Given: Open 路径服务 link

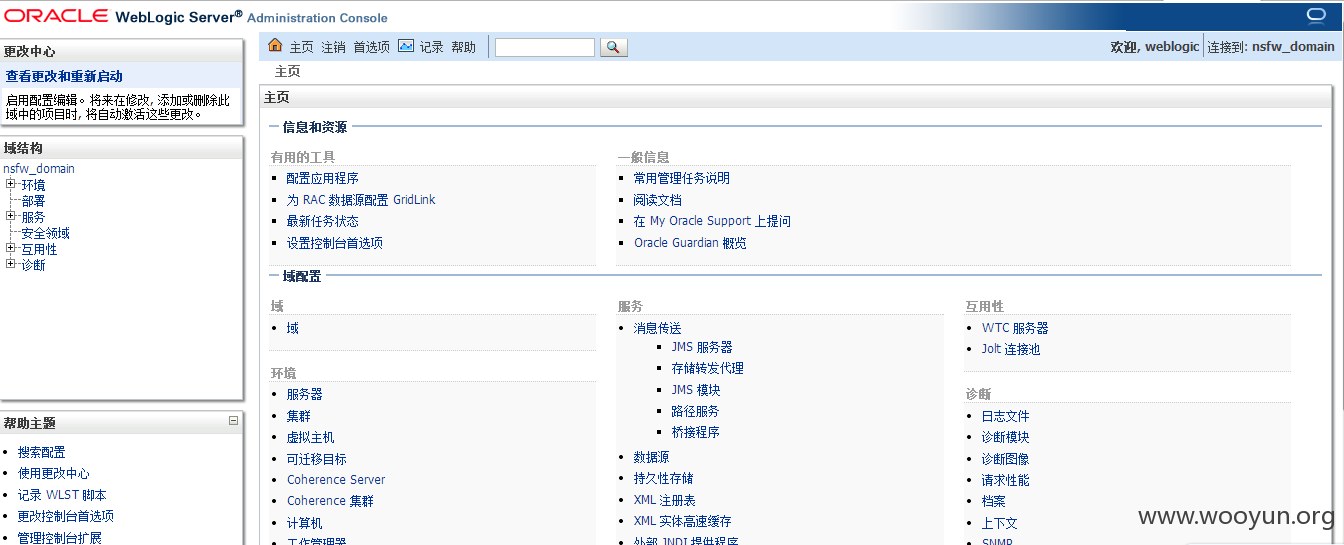Looking at the screenshot, I should click(x=695, y=411).
